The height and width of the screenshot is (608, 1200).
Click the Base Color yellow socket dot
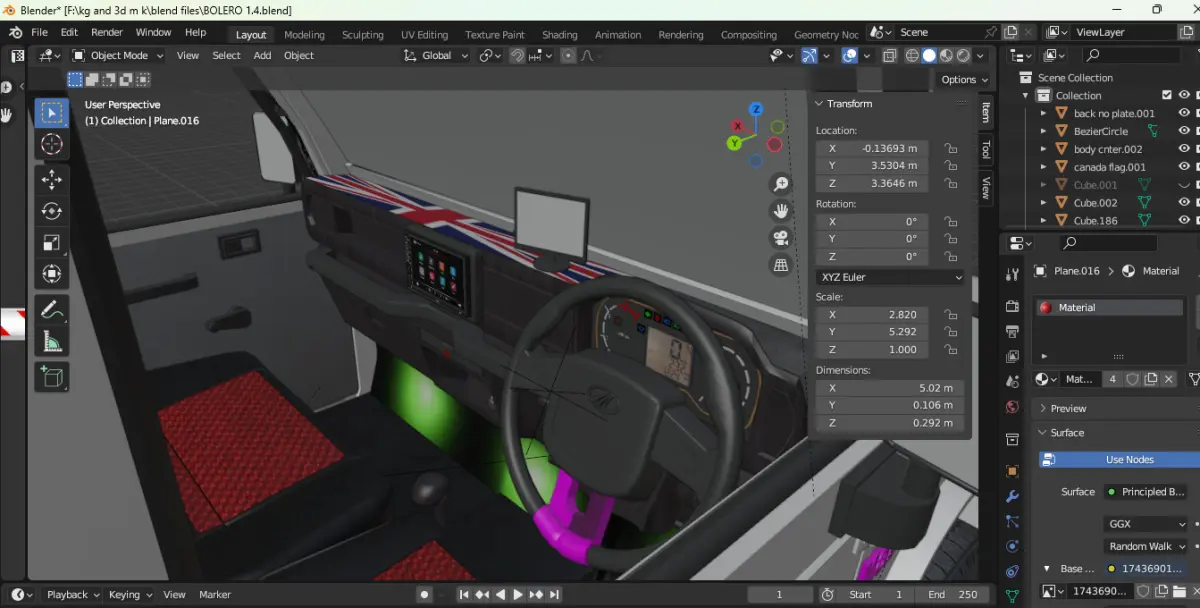coord(1110,569)
